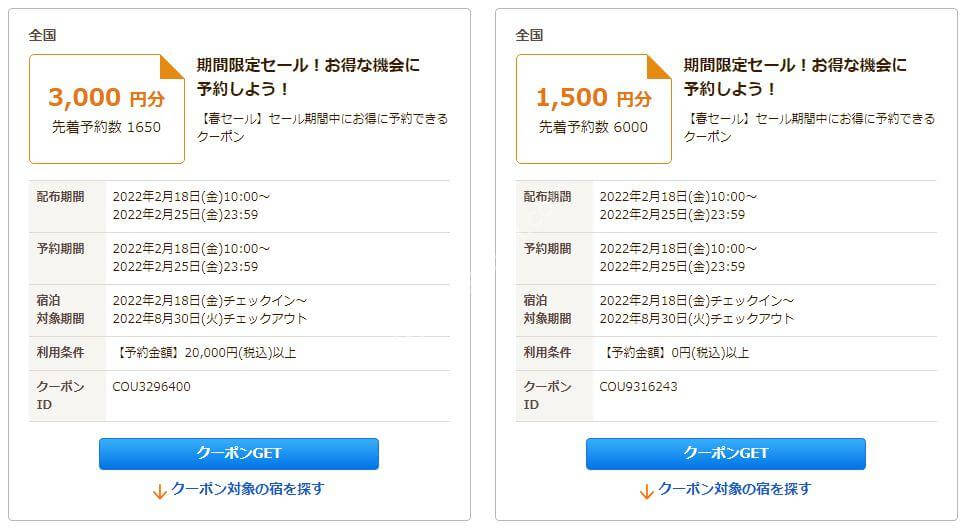Click 先着予約数 1650 on the left ticket

pyautogui.click(x=106, y=127)
